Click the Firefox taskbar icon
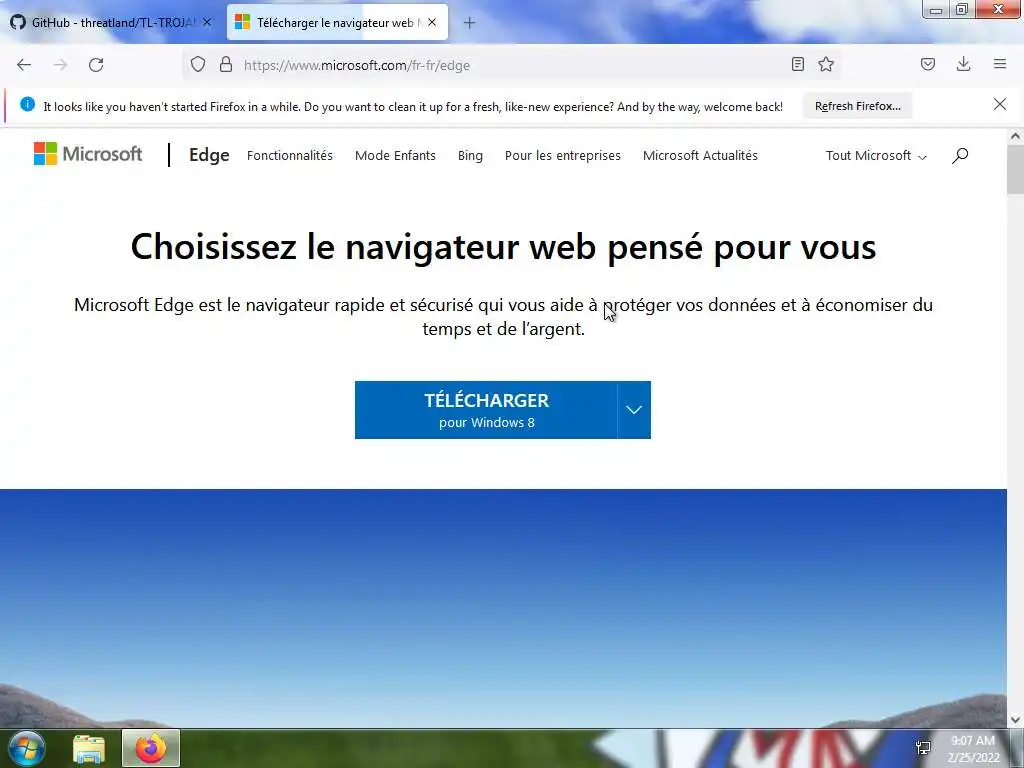The width and height of the screenshot is (1024, 768). tap(151, 748)
